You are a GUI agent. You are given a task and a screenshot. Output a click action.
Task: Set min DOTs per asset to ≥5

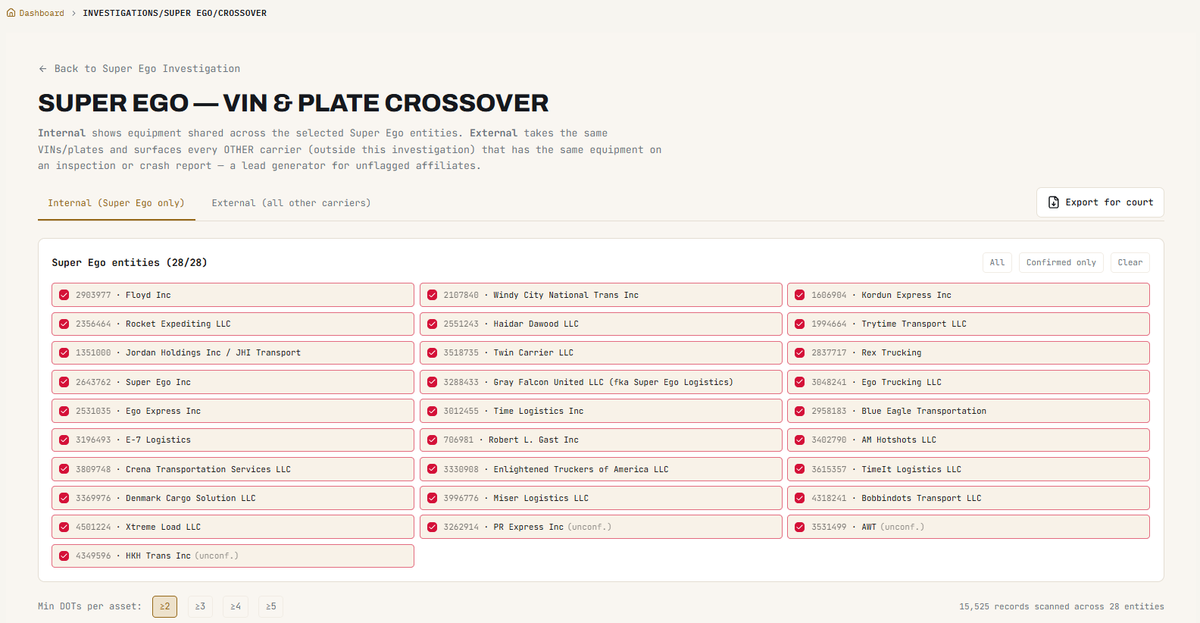point(271,606)
